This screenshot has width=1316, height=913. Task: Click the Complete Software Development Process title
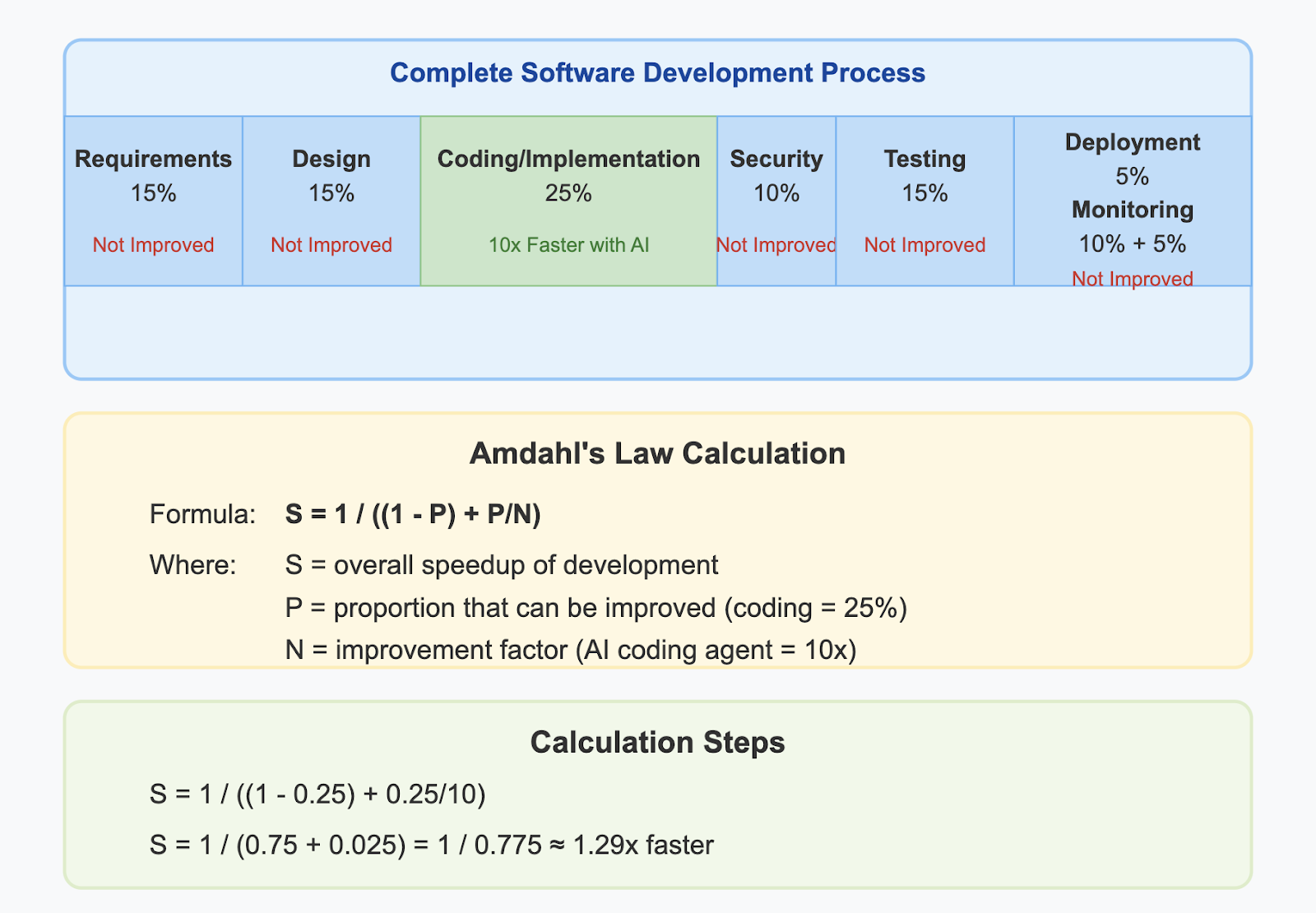click(657, 73)
